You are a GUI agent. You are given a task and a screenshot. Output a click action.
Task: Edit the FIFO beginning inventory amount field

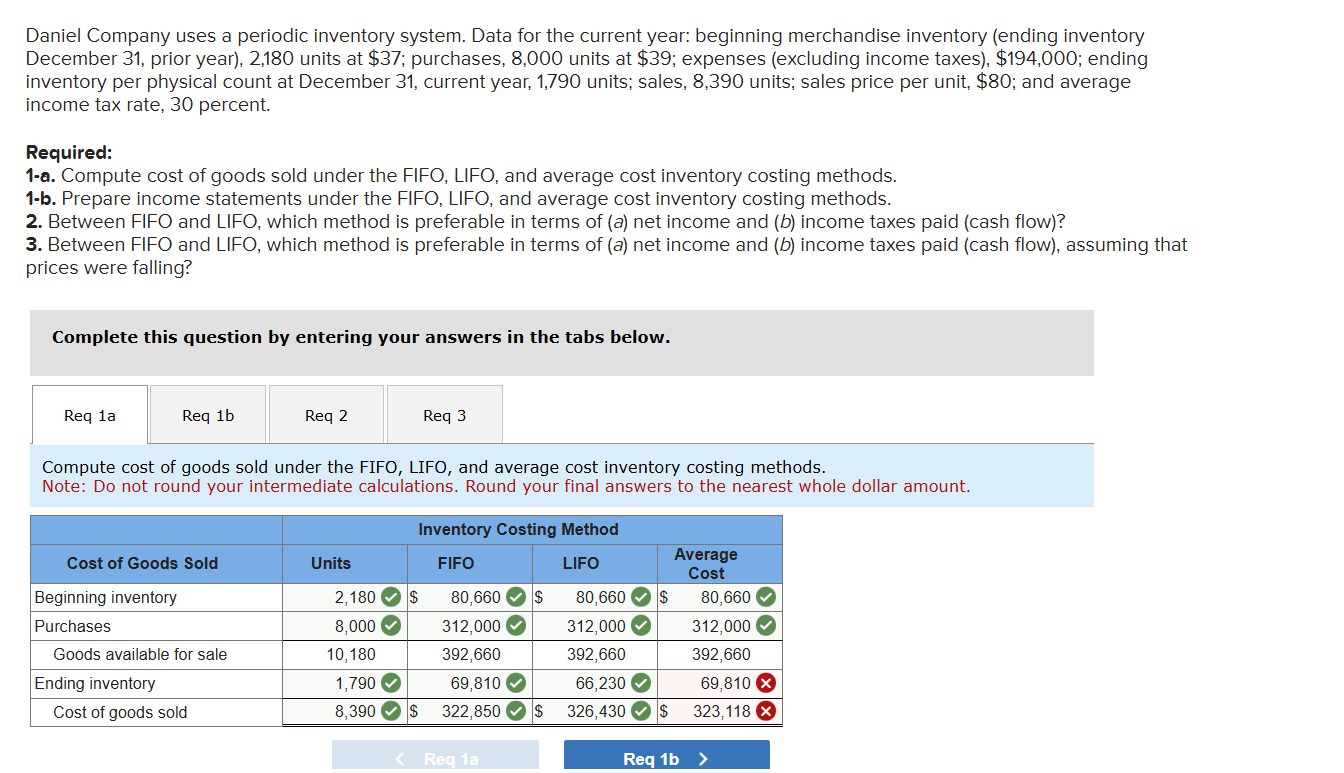469,598
